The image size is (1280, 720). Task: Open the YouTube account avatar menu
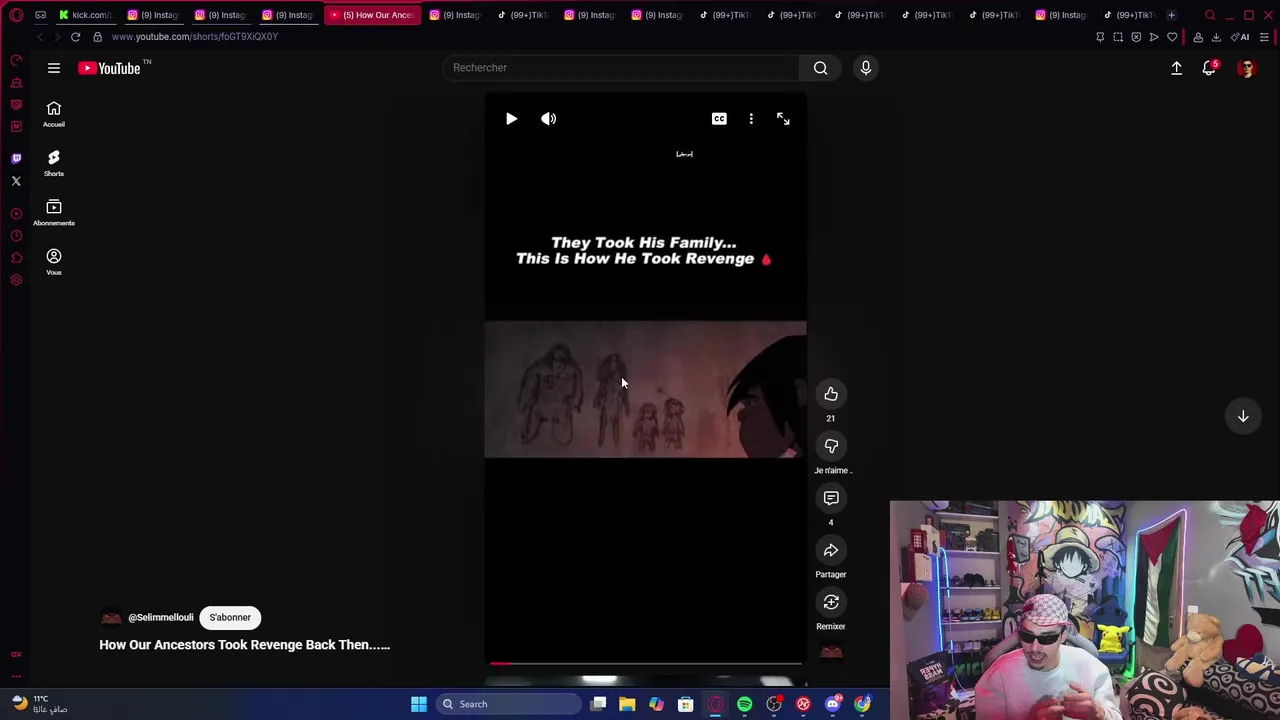click(1246, 68)
